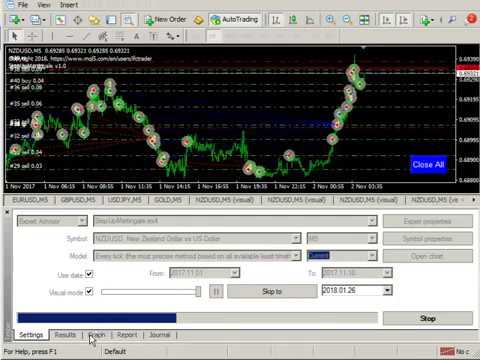
Task: Select the text label tool
Action: tap(154, 36)
